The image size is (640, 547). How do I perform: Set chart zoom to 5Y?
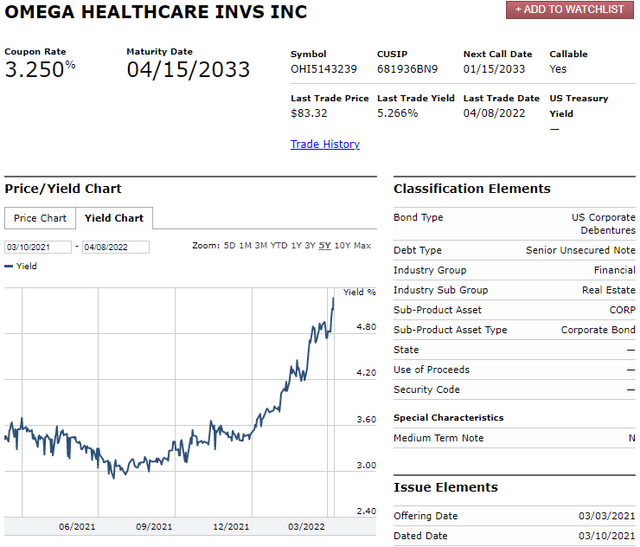pyautogui.click(x=324, y=246)
